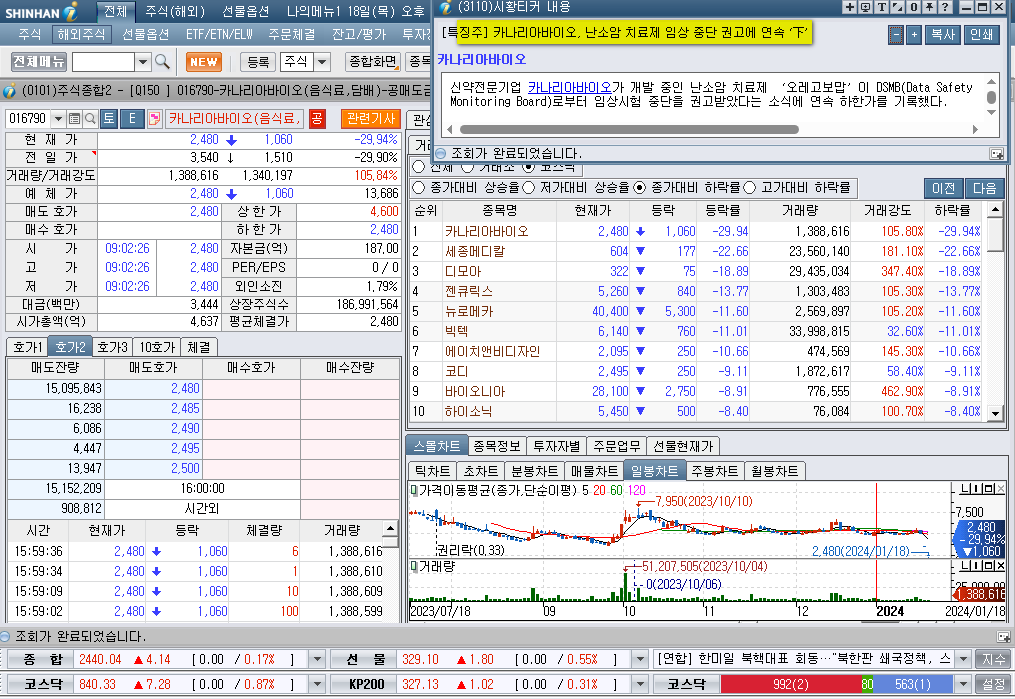This screenshot has height=699, width=1015.
Task: Open 선물옵션 top menu
Action: 245,12
